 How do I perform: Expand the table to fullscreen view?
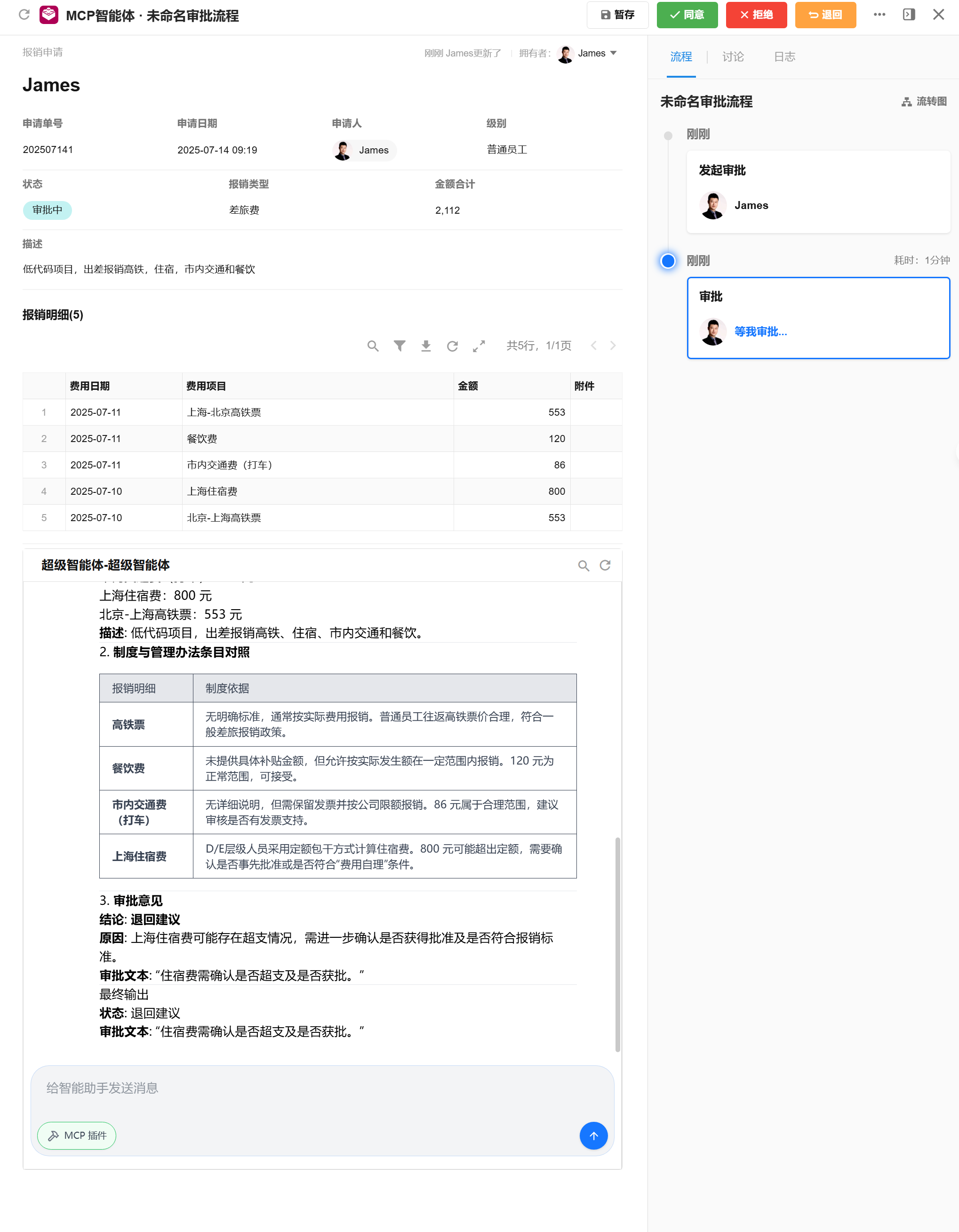coord(479,346)
